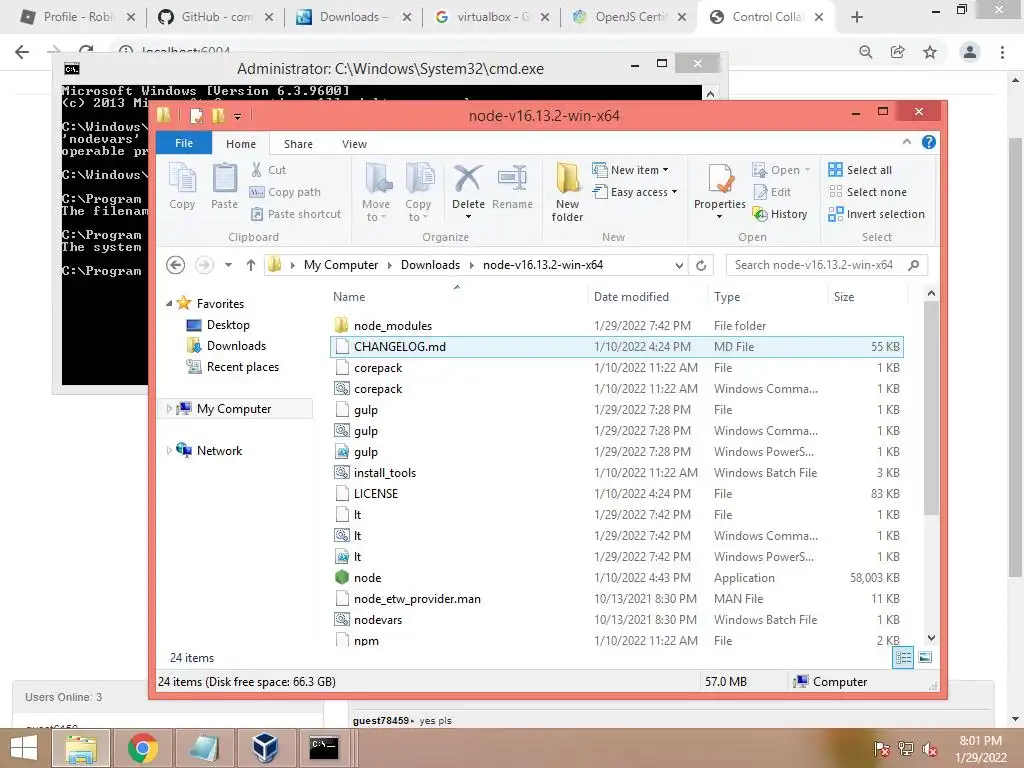Sort files by Date modified column
This screenshot has width=1024, height=768.
pyautogui.click(x=647, y=296)
